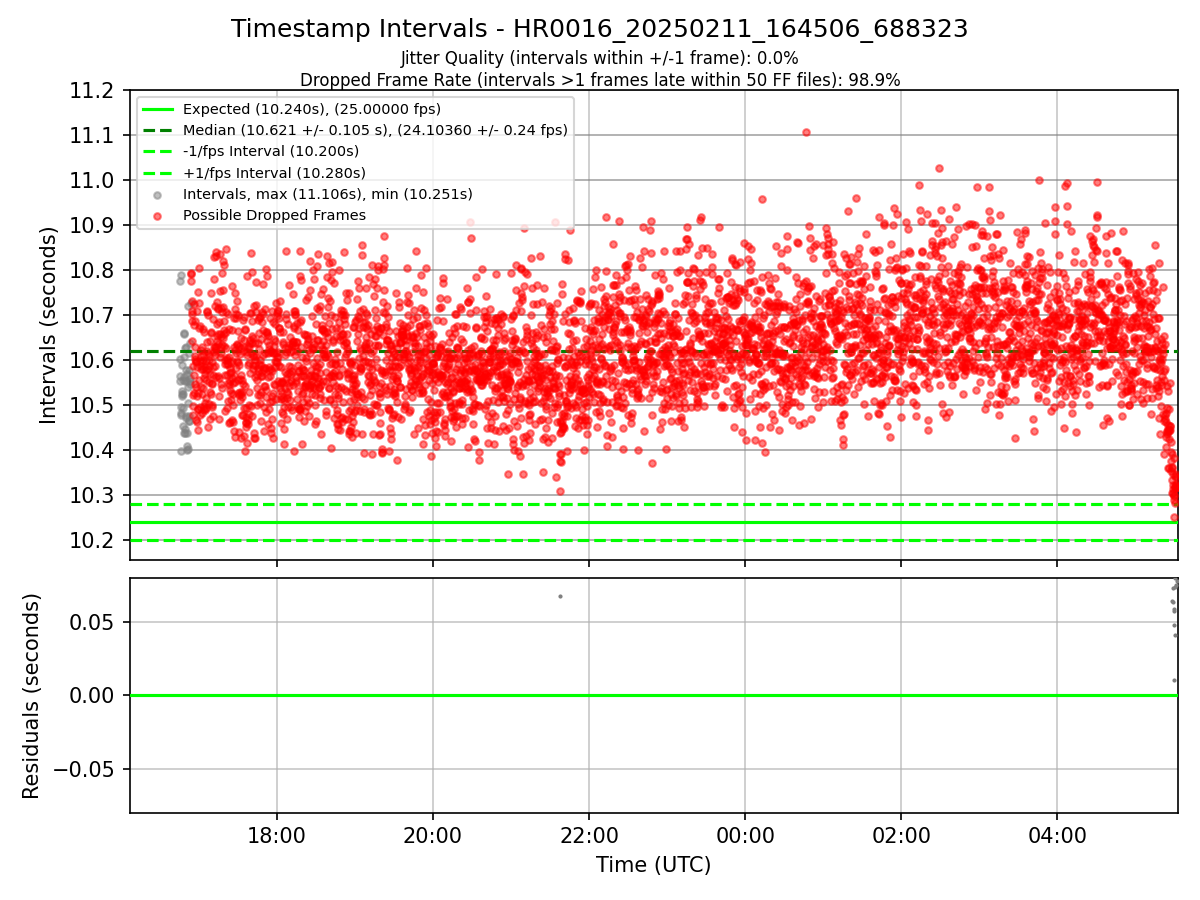Screen dimensions: 1200x900
Task: Click the '22:00' x-axis tick label
Action: 589,834
